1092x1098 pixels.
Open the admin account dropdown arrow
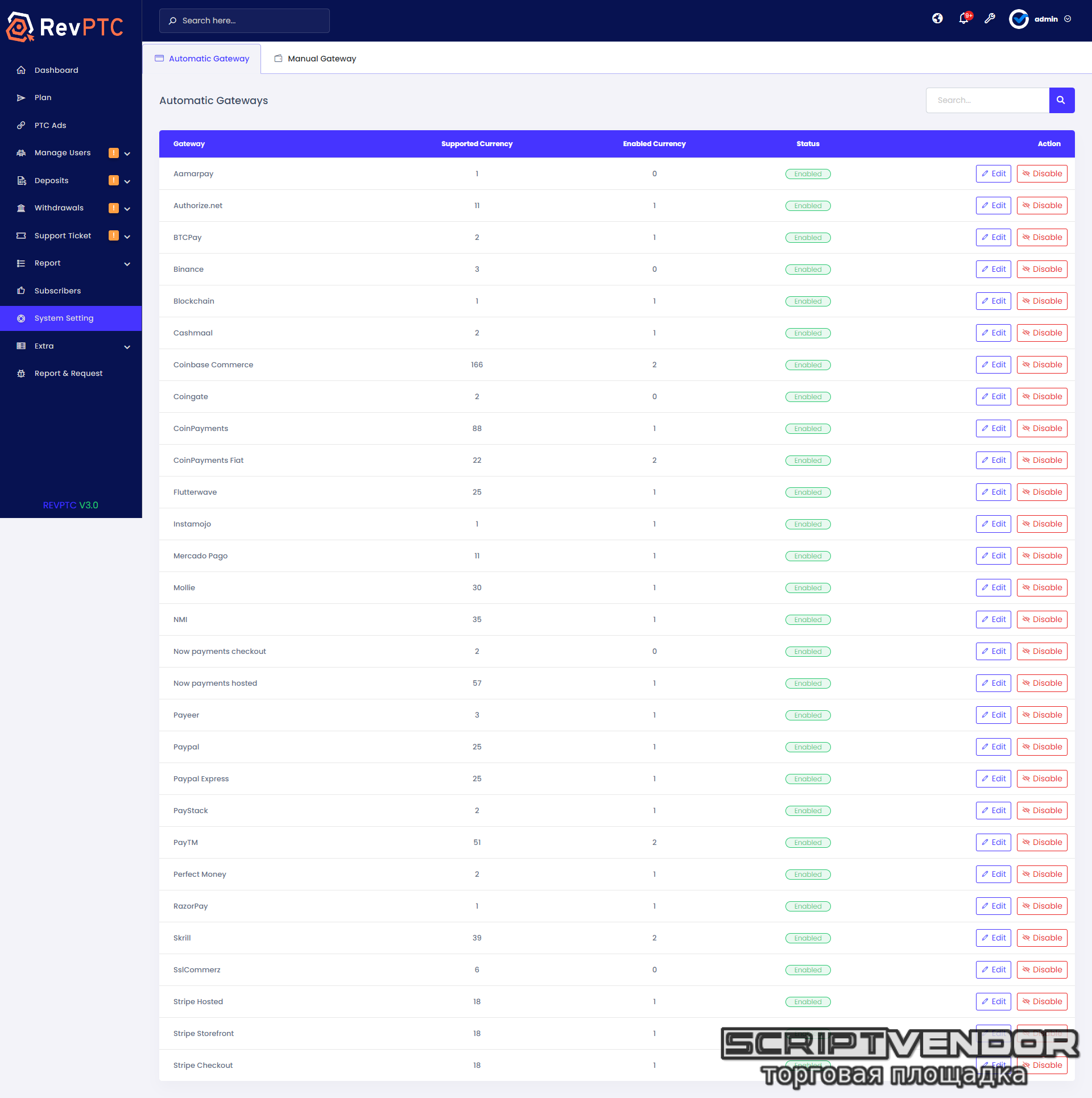point(1068,19)
